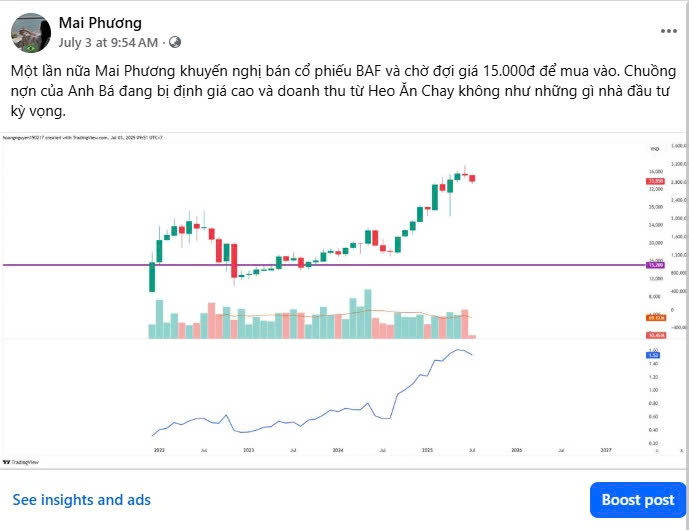This screenshot has height=530, width=689.
Task: Click the globe public-privacy icon
Action: click(x=175, y=42)
